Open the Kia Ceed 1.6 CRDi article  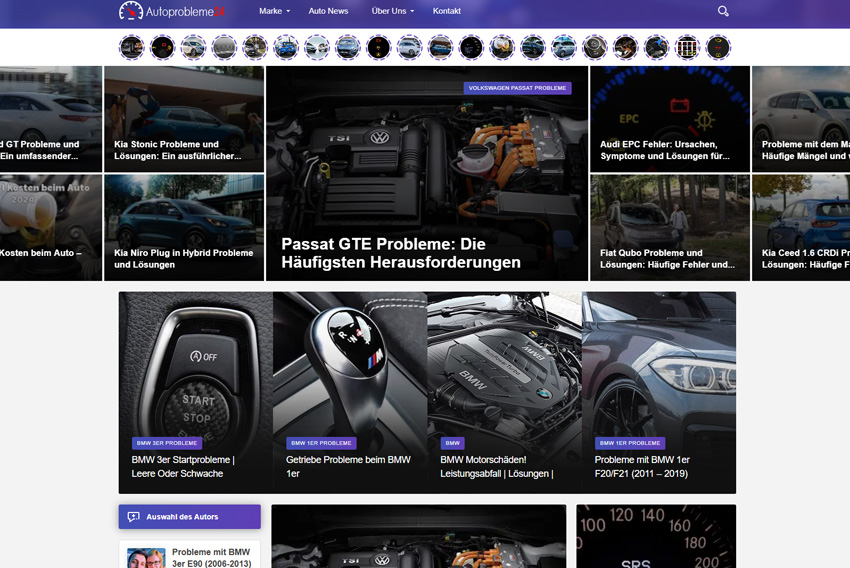pos(801,228)
